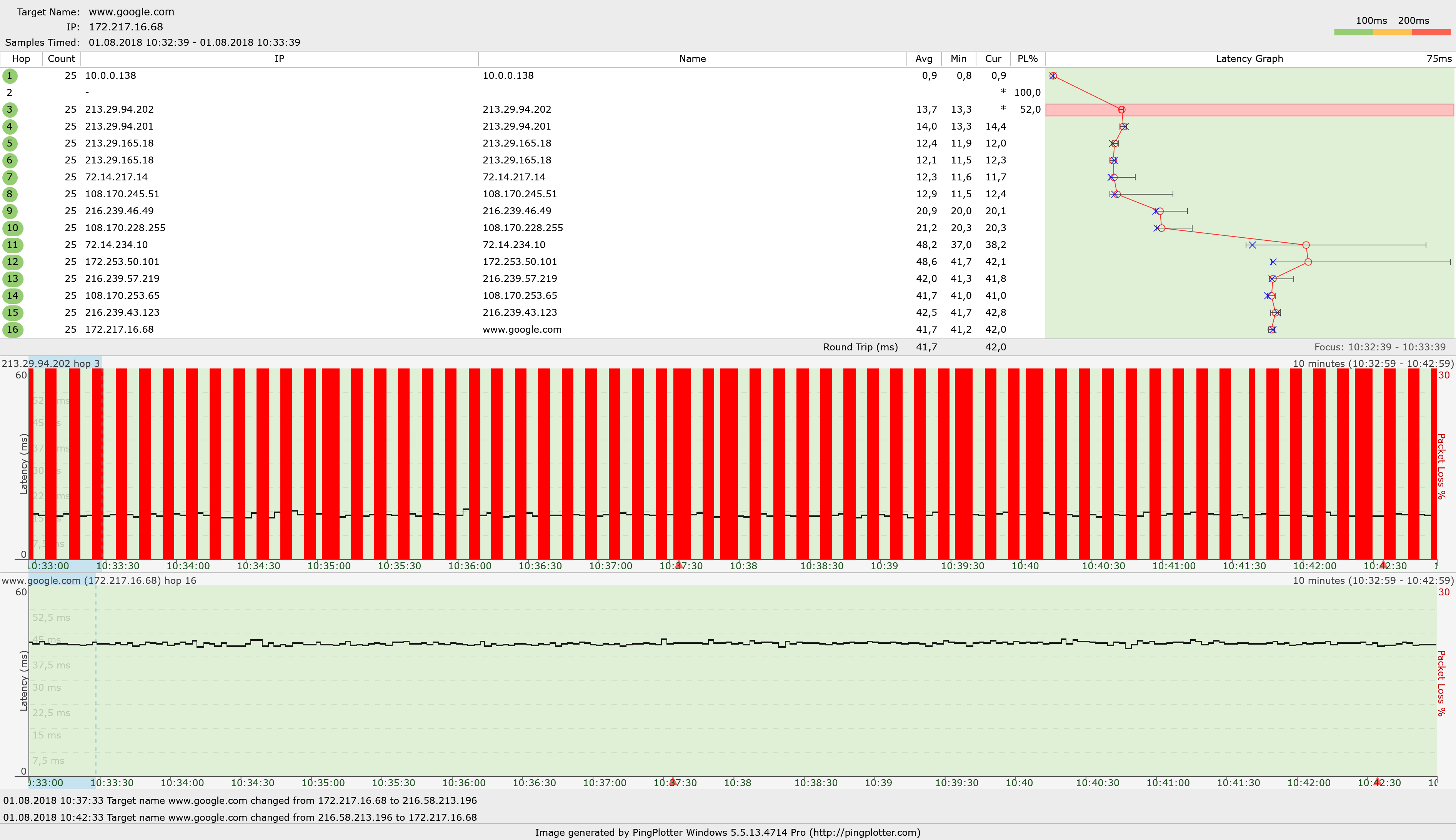Click the hop 13 green circle icon
The height and width of the screenshot is (840, 1456).
(x=12, y=278)
